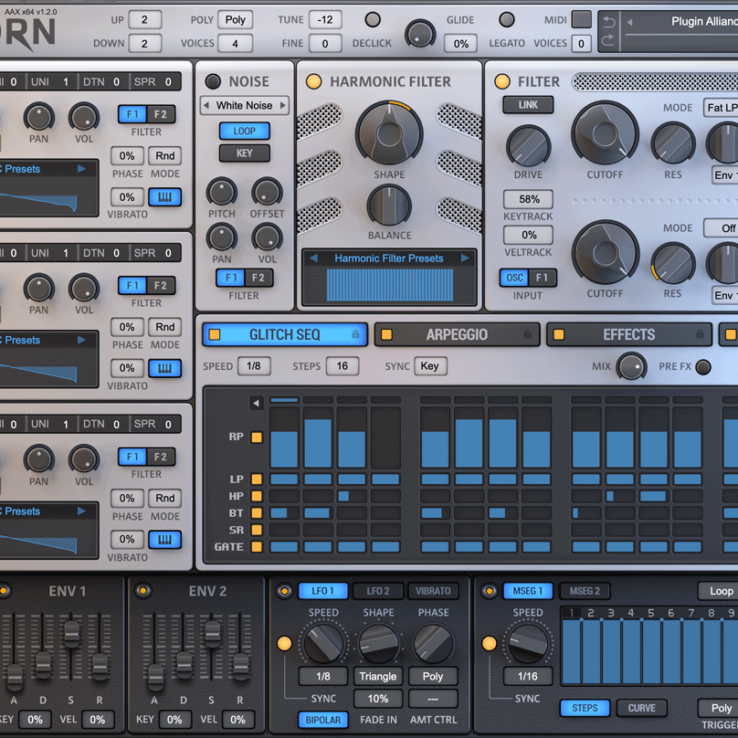Select the Vibrato tab
Viewport: 738px width, 738px height.
click(433, 591)
